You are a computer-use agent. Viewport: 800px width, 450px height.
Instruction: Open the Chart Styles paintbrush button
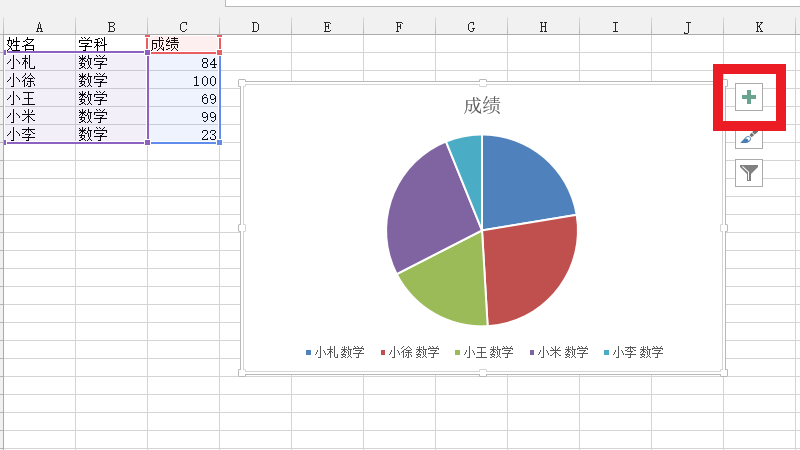click(750, 138)
